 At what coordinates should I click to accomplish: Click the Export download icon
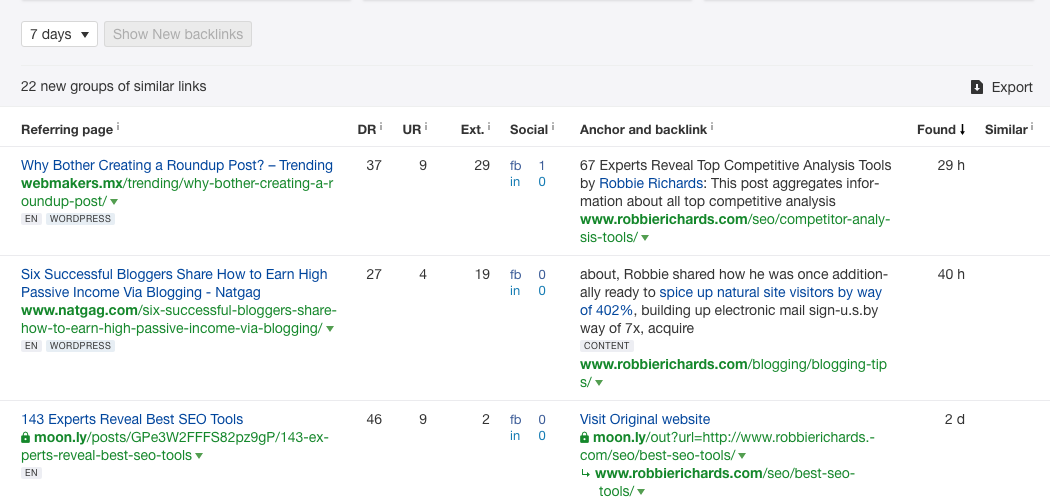point(977,87)
